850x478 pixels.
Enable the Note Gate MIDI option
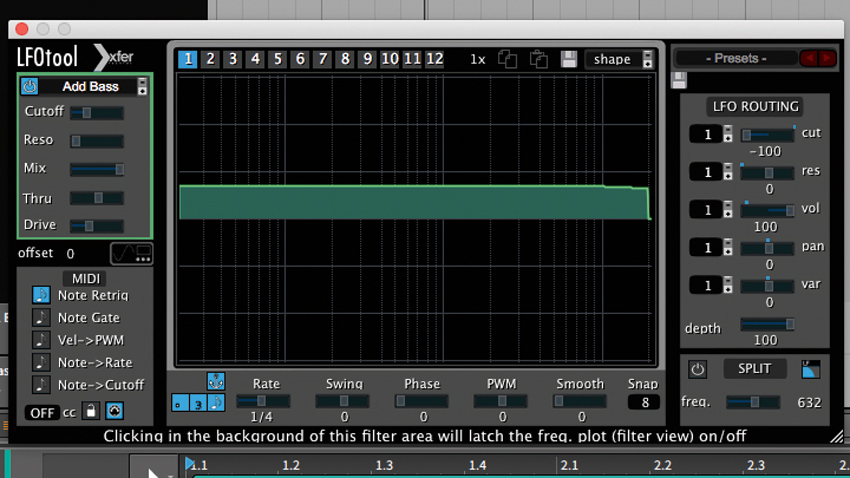(x=41, y=318)
